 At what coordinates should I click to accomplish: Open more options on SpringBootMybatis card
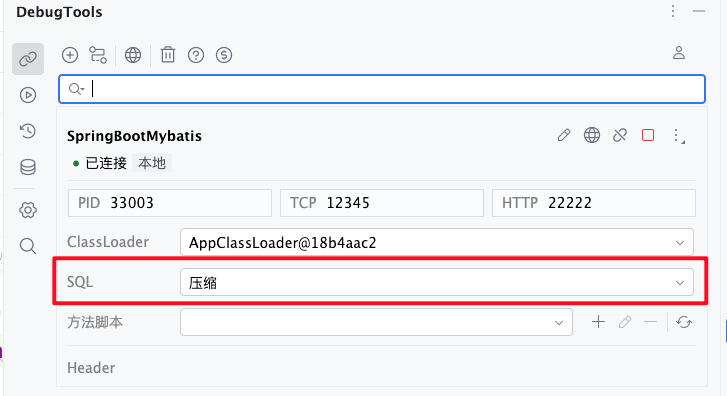[678, 136]
